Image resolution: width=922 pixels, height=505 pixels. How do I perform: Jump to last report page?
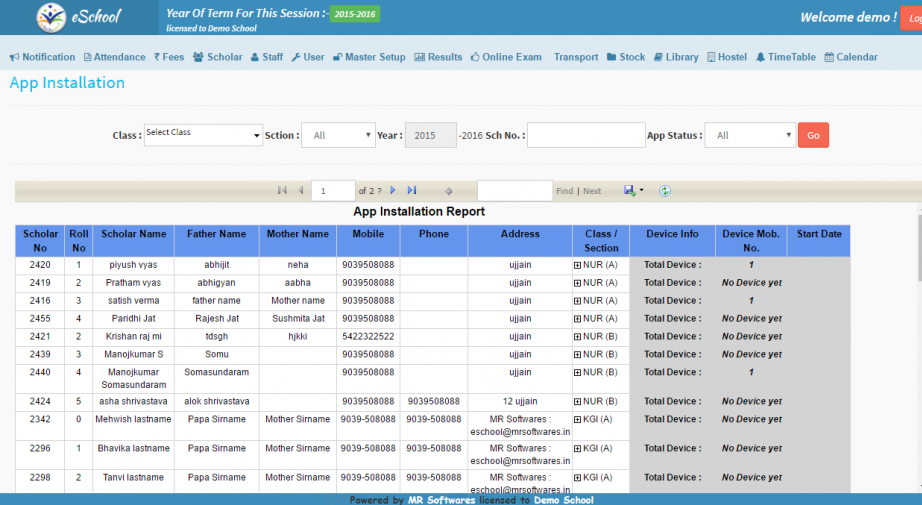pos(412,190)
